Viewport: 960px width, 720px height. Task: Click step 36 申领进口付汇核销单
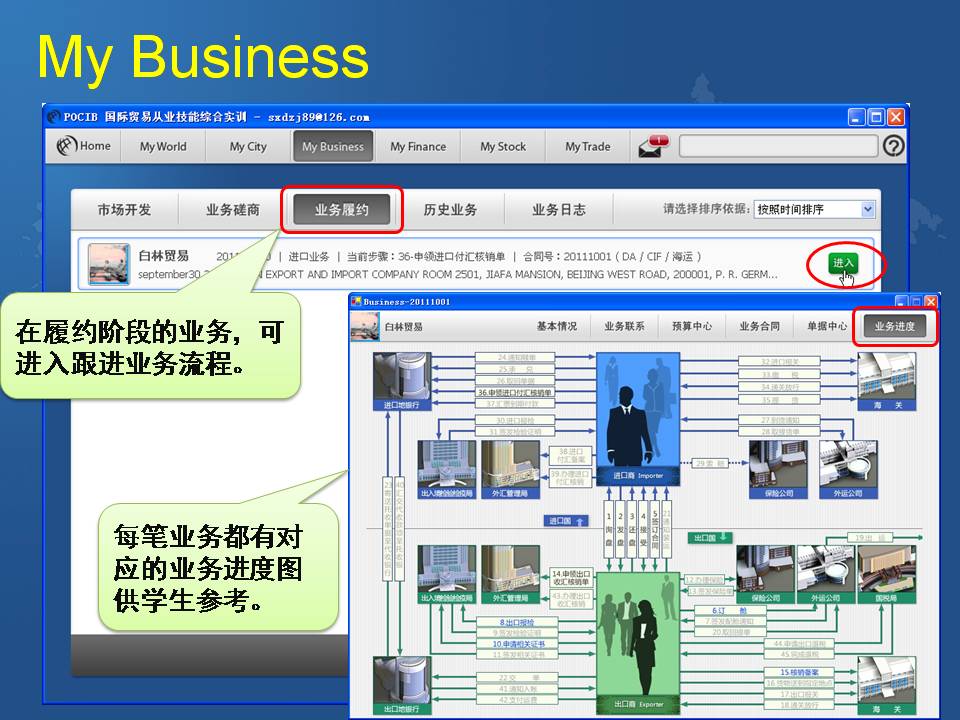point(515,393)
